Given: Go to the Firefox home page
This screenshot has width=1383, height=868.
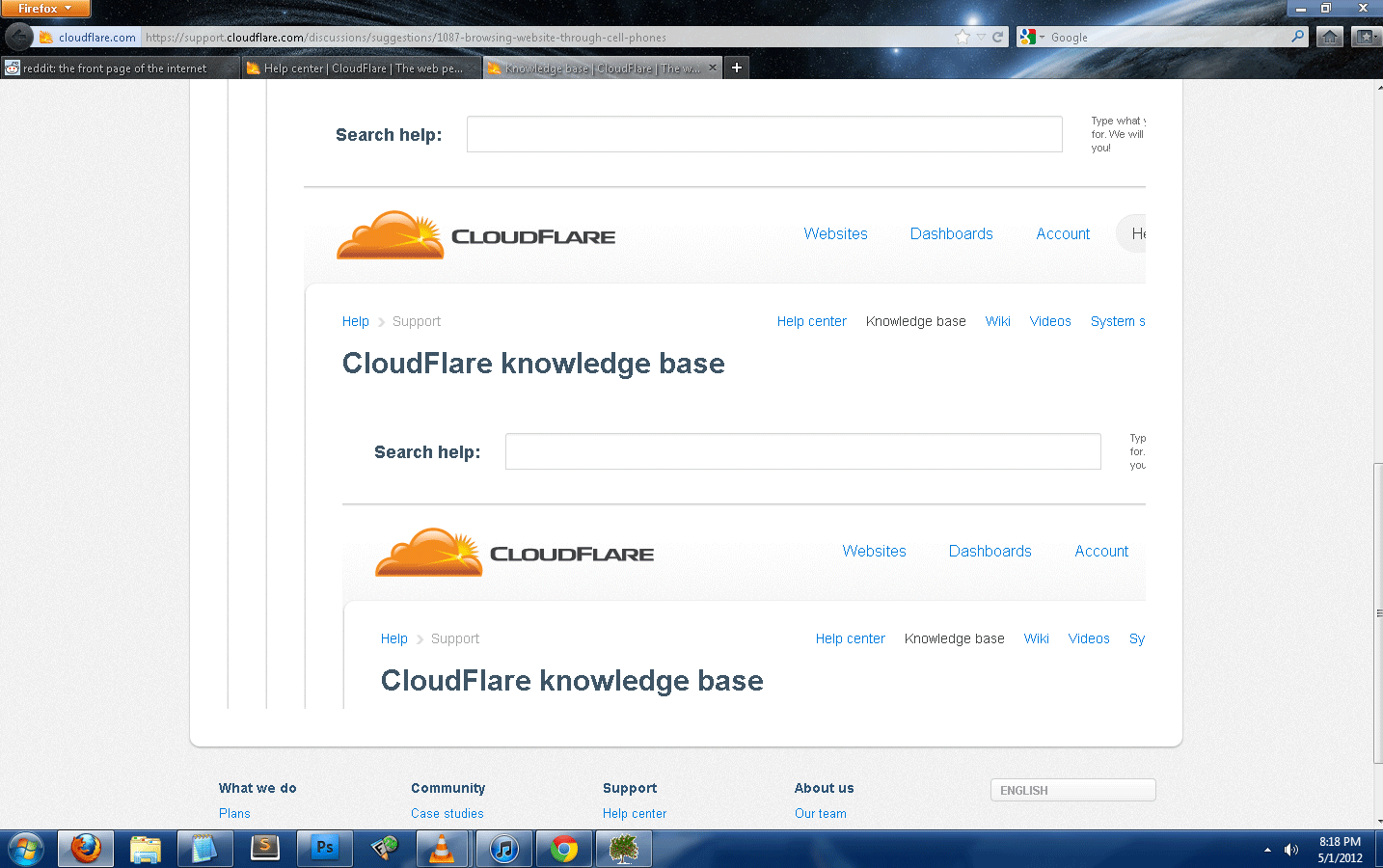Looking at the screenshot, I should tap(1330, 37).
